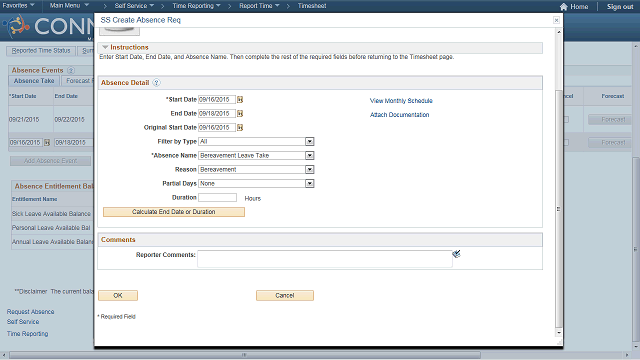Click the Home house icon
The image size is (640, 360).
[564, 7]
